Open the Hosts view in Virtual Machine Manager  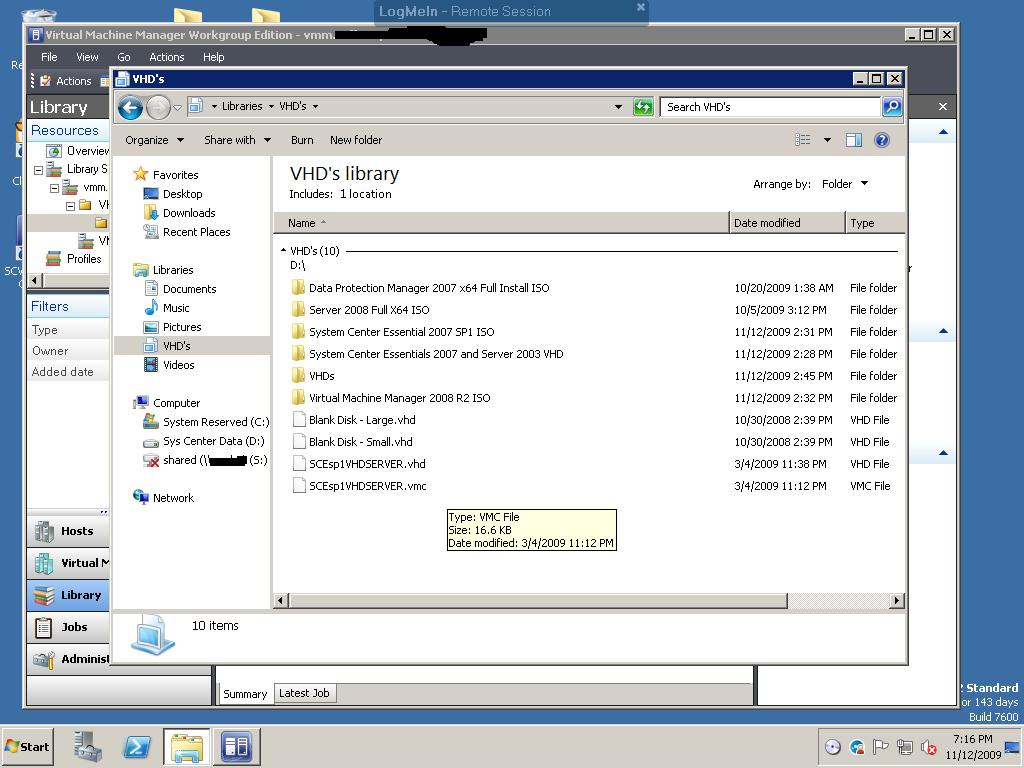68,531
